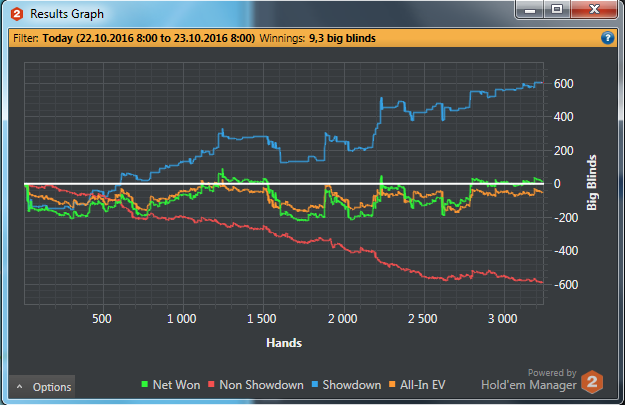
Task: Click the Powered by Hold'em Manager text
Action: point(529,379)
